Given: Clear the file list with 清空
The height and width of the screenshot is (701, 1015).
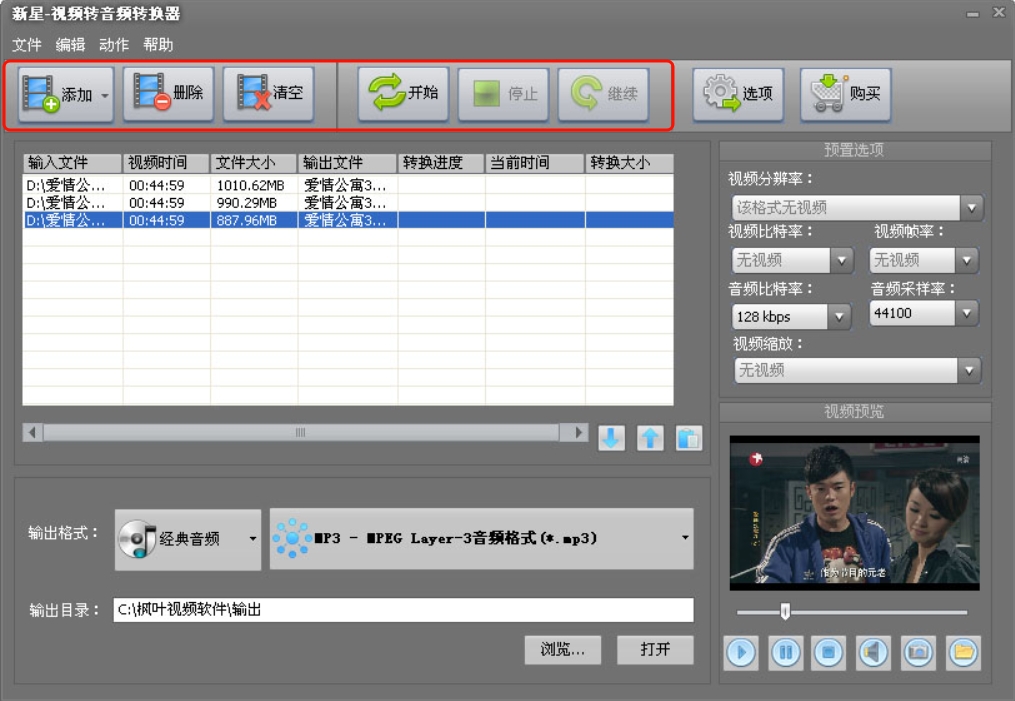Looking at the screenshot, I should tap(268, 94).
